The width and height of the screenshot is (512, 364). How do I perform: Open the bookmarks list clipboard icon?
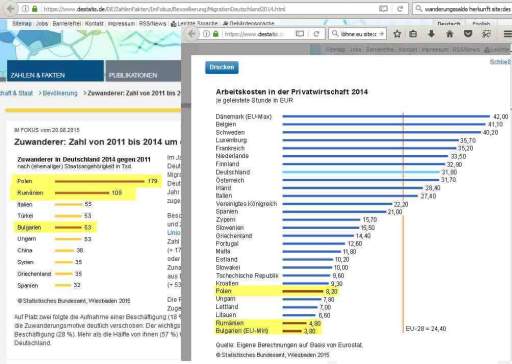point(413,34)
